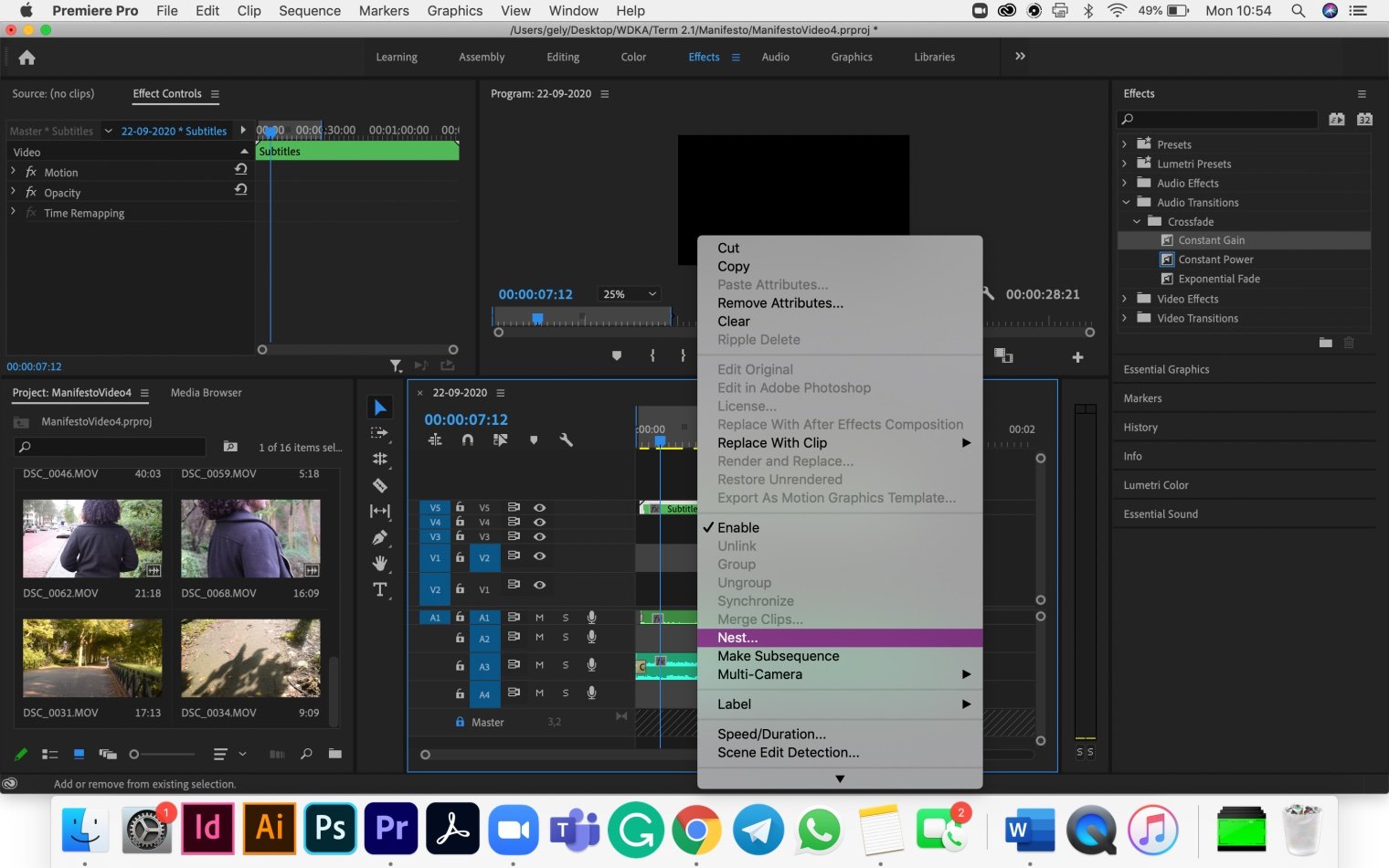Image resolution: width=1389 pixels, height=868 pixels.
Task: Open the Essential Graphics panel
Action: [1166, 369]
